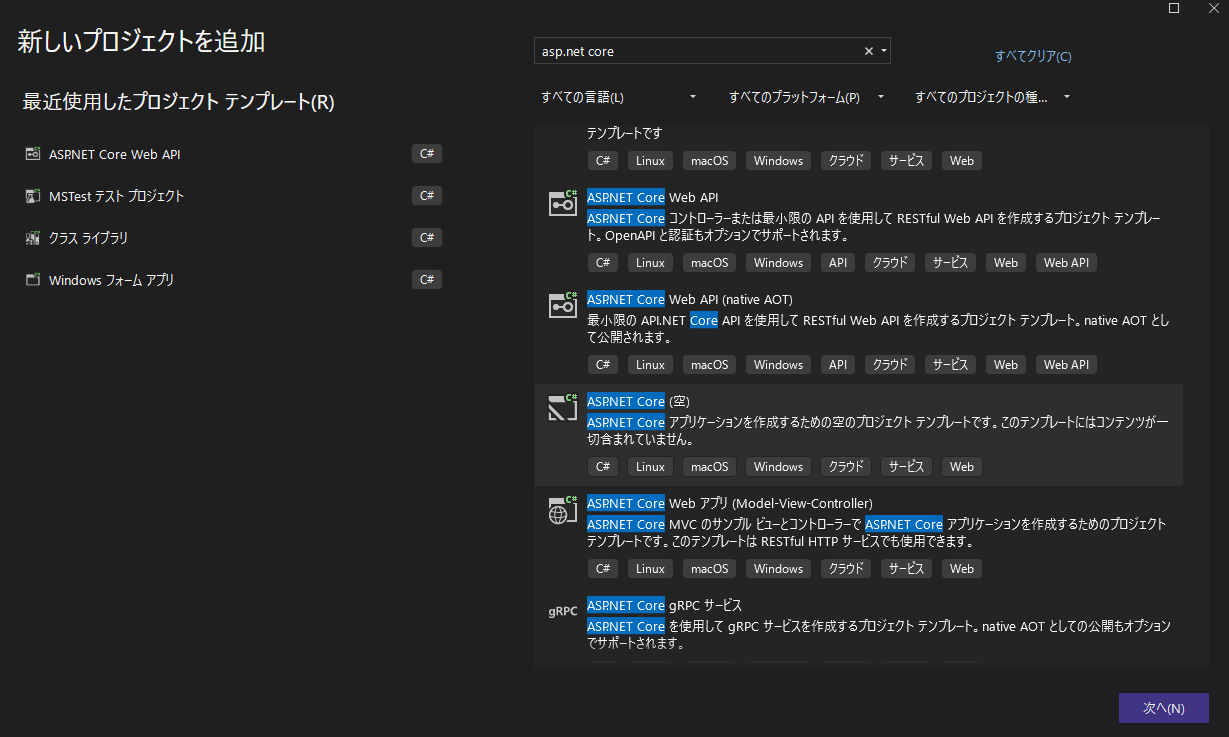Select the ASP.NET Core (空) template icon
Screen dimensions: 1229x737
coord(563,407)
